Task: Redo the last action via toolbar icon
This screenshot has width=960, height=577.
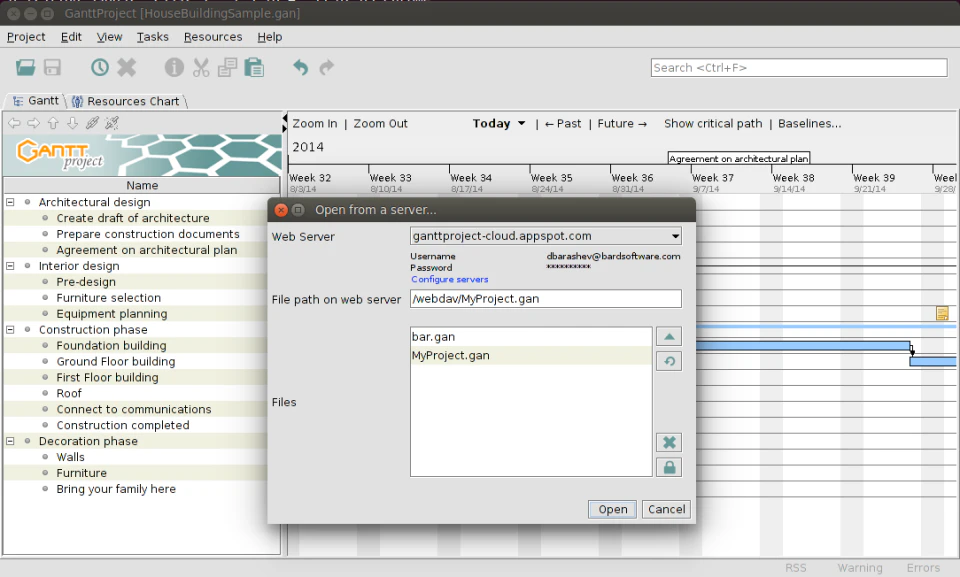Action: (x=327, y=67)
